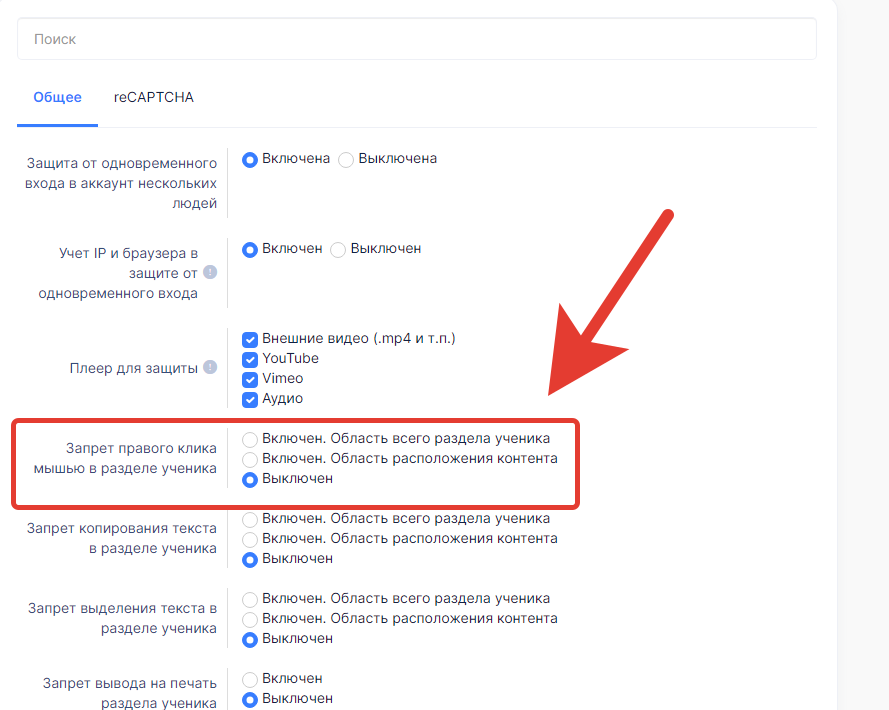The height and width of the screenshot is (710, 889).
Task: Uncheck the Vimeo checkbox
Action: tap(250, 379)
